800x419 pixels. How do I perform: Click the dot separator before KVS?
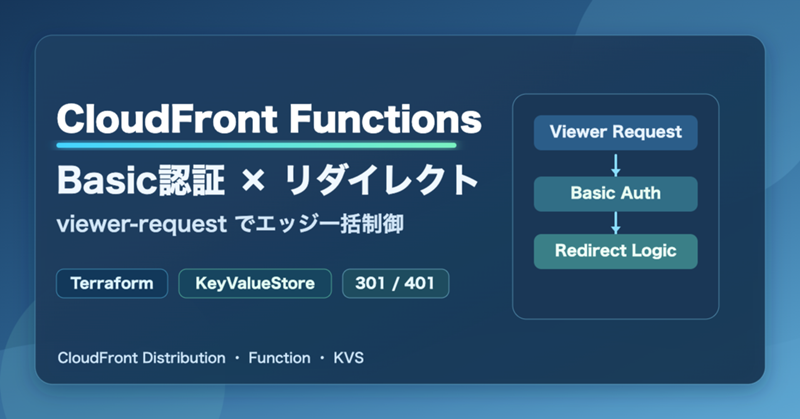tap(323, 357)
